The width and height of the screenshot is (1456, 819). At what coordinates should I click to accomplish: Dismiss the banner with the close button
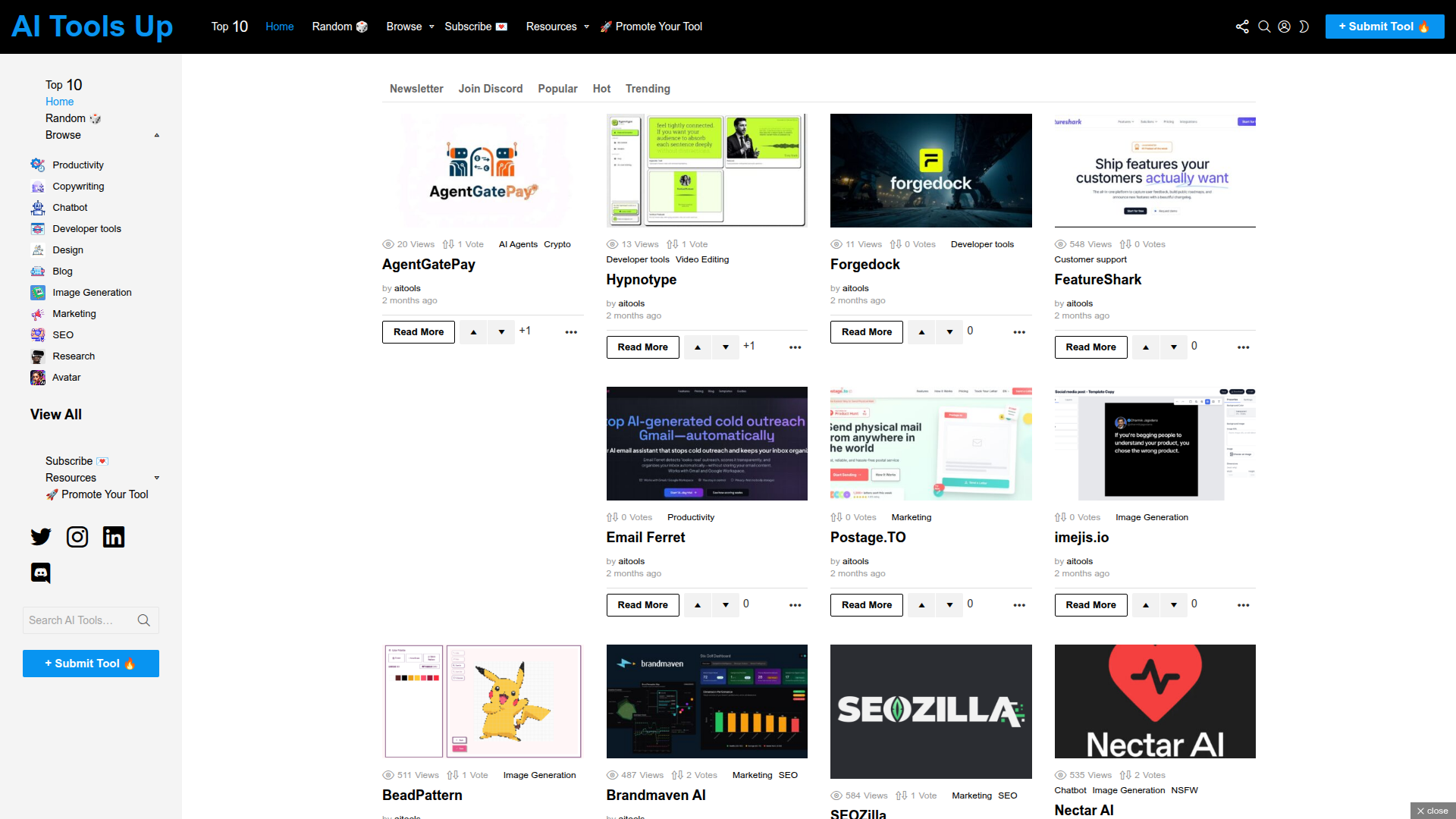click(x=1432, y=811)
